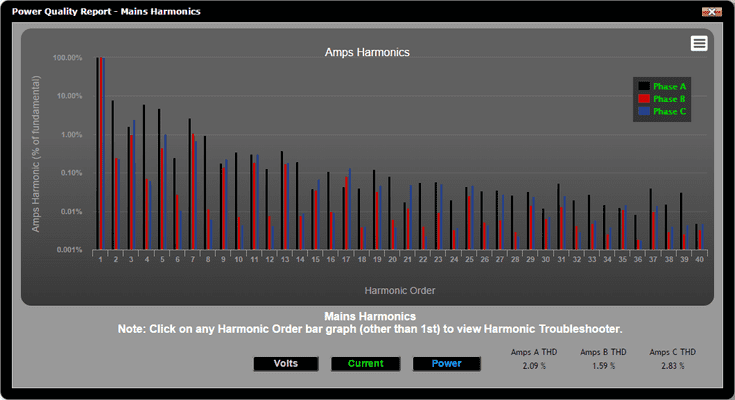Click the red Phase B legend swatch

pos(644,99)
